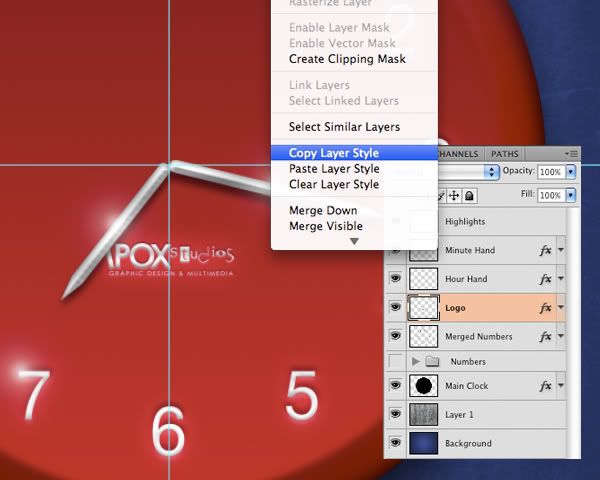Hide the Hour Hand layer
The height and width of the screenshot is (480, 600).
(395, 279)
